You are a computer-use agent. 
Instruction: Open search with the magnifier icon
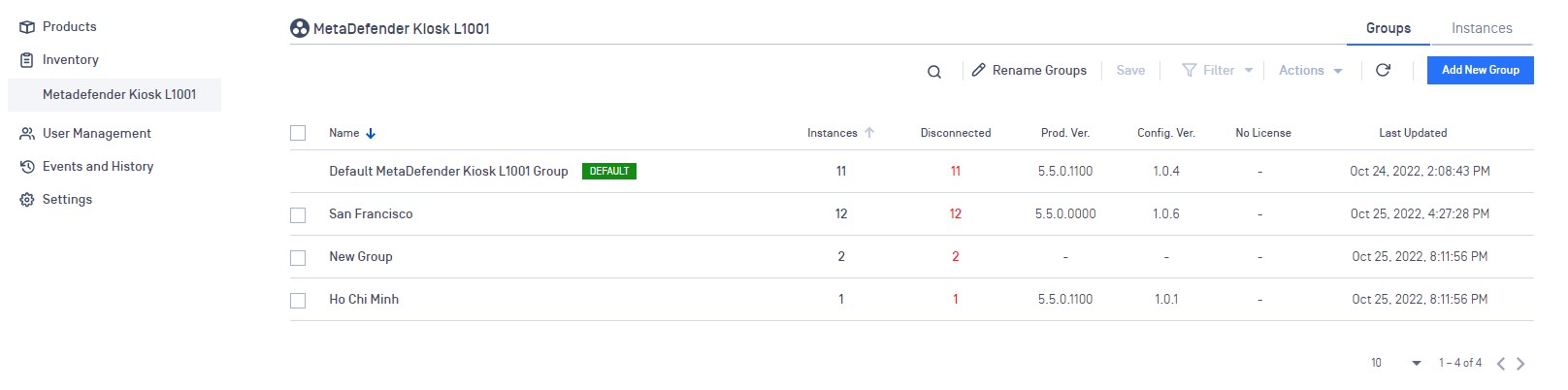pos(934,72)
